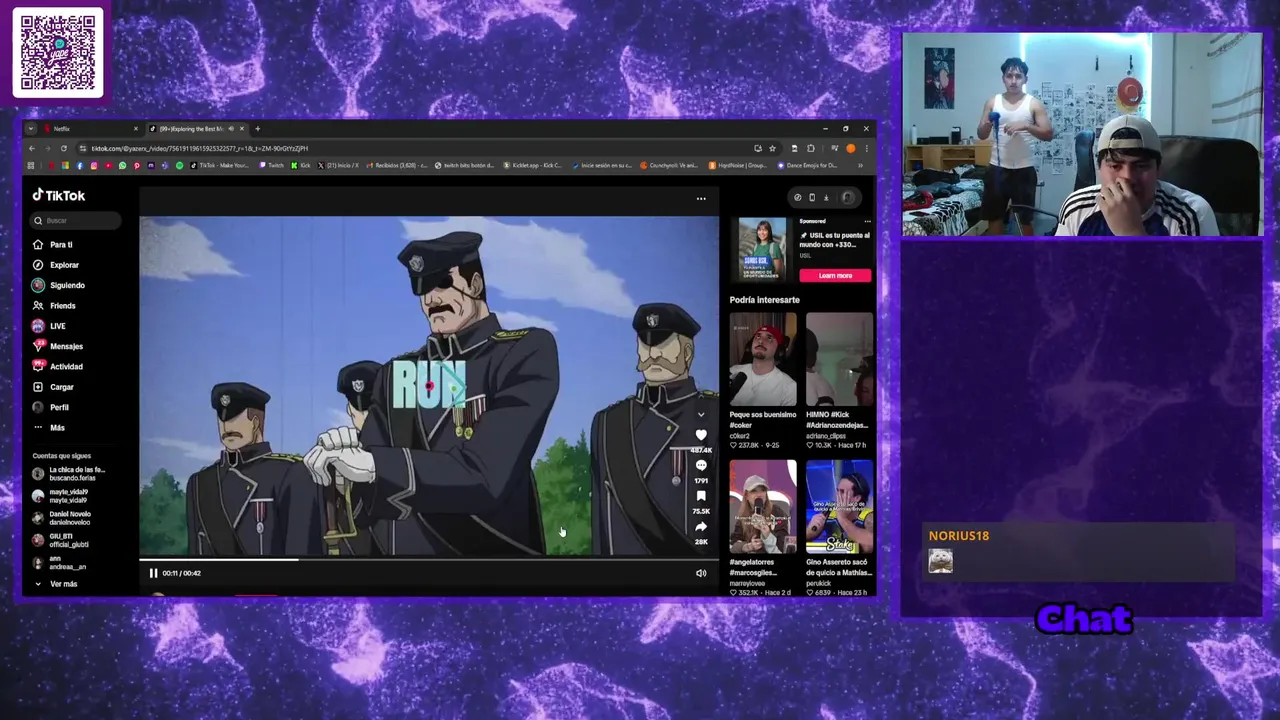Open a new browser tab
The height and width of the screenshot is (720, 1280).
click(257, 129)
